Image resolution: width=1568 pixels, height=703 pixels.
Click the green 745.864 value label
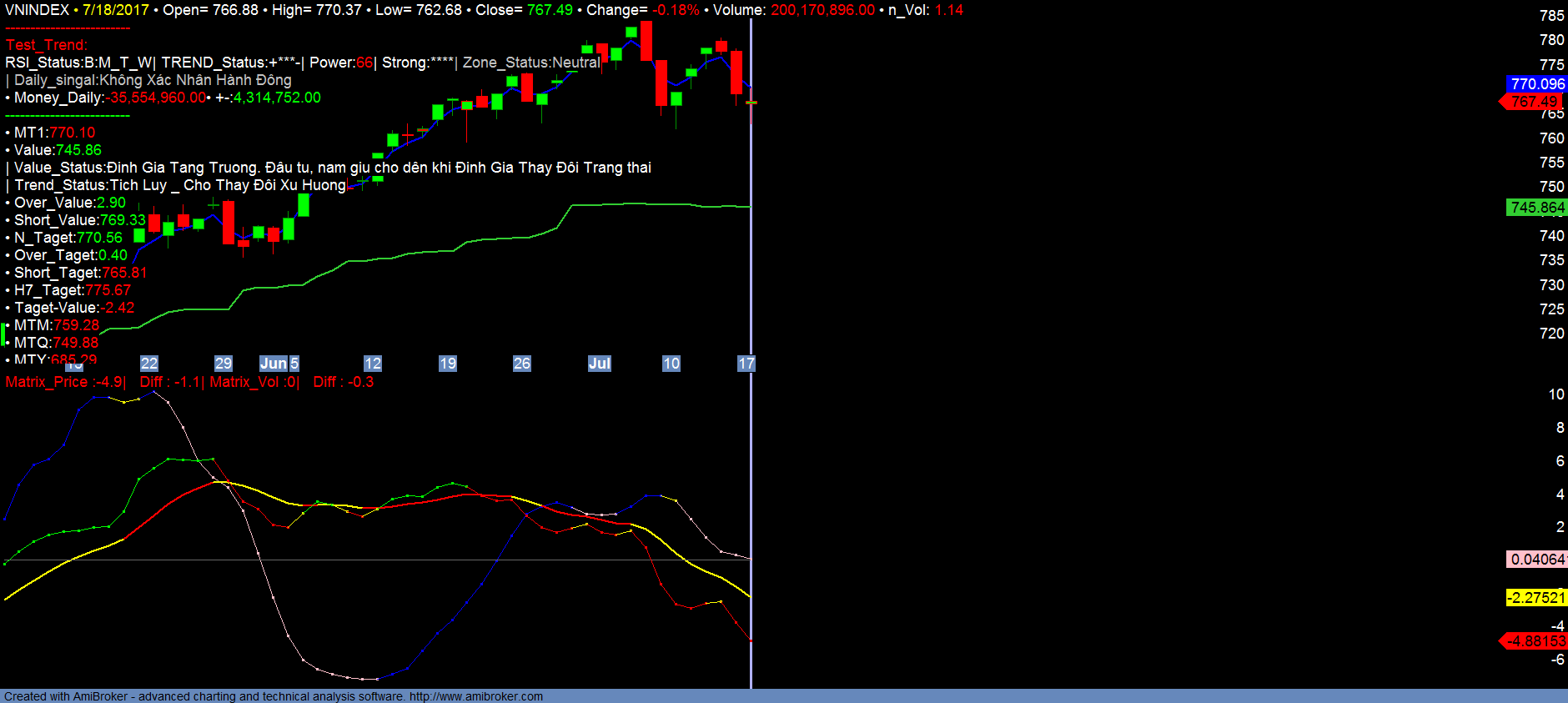click(x=1537, y=208)
